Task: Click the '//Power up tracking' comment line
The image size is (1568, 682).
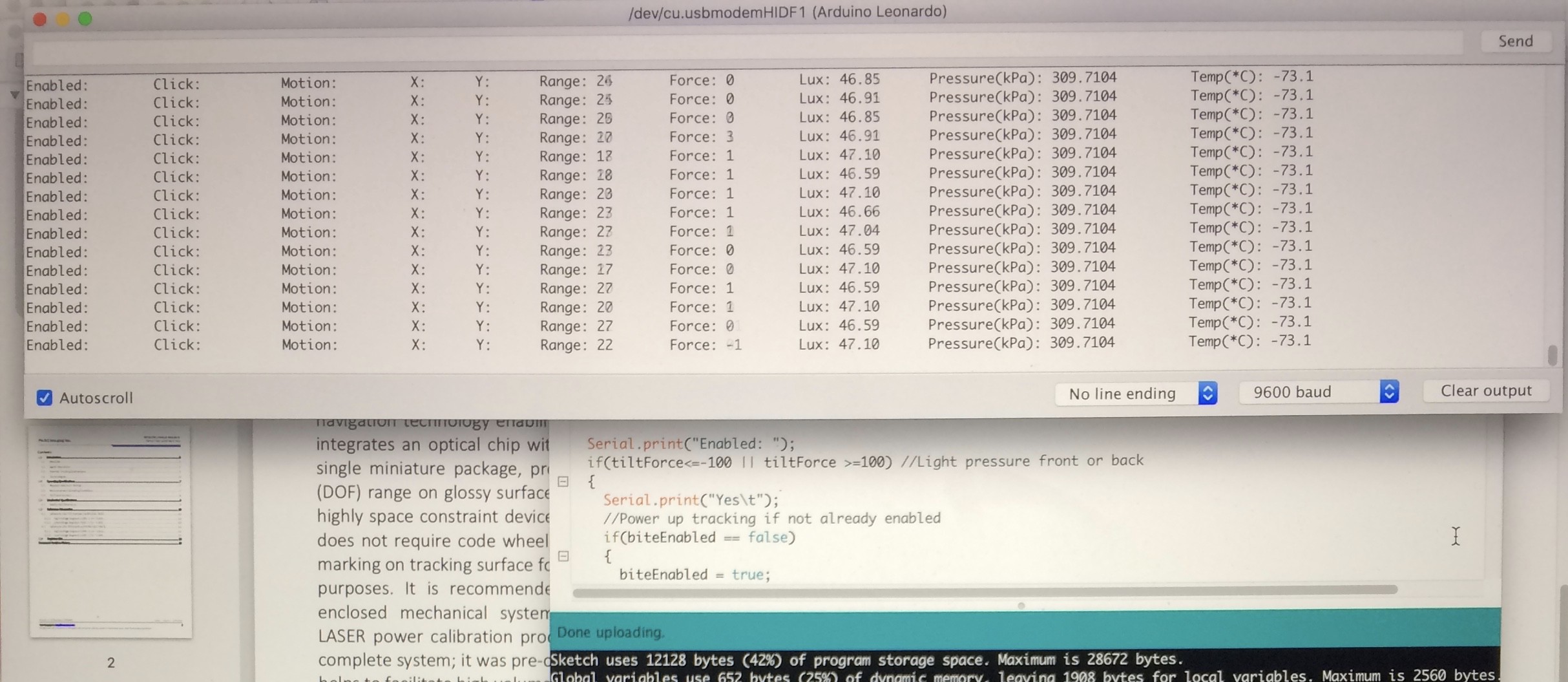Action: pos(772,518)
